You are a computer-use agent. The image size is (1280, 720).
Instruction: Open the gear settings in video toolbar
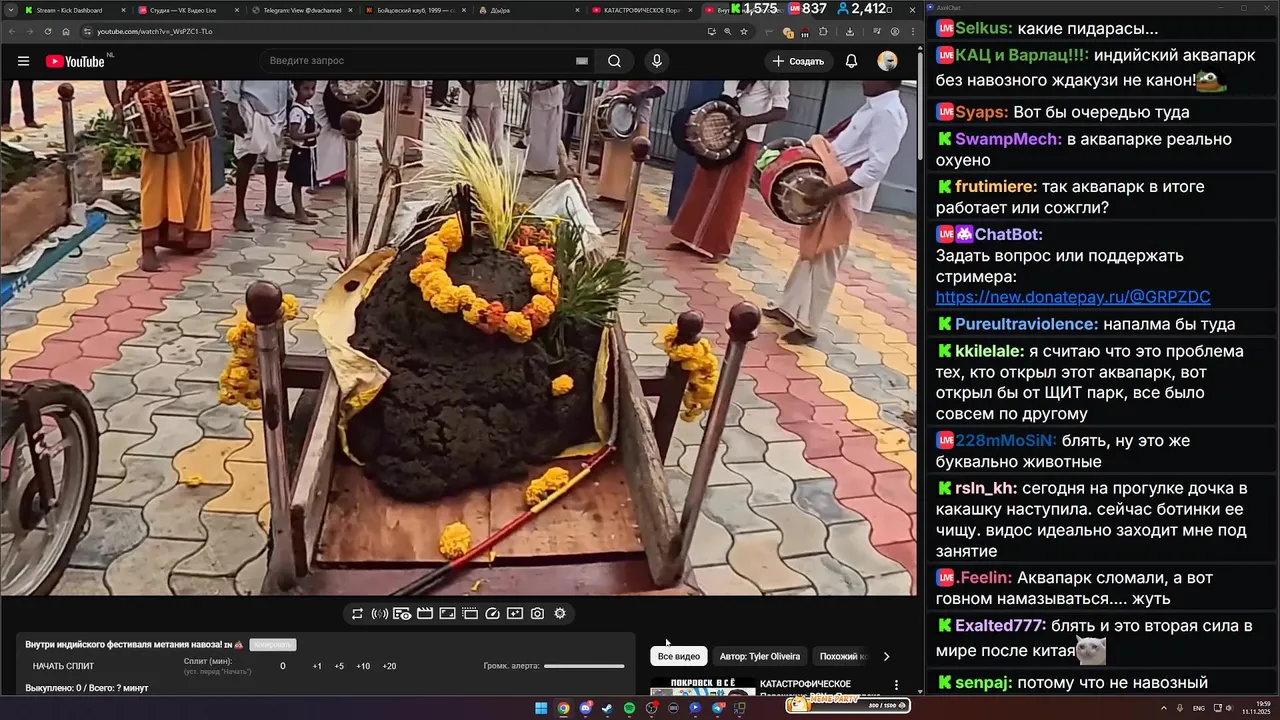point(560,614)
